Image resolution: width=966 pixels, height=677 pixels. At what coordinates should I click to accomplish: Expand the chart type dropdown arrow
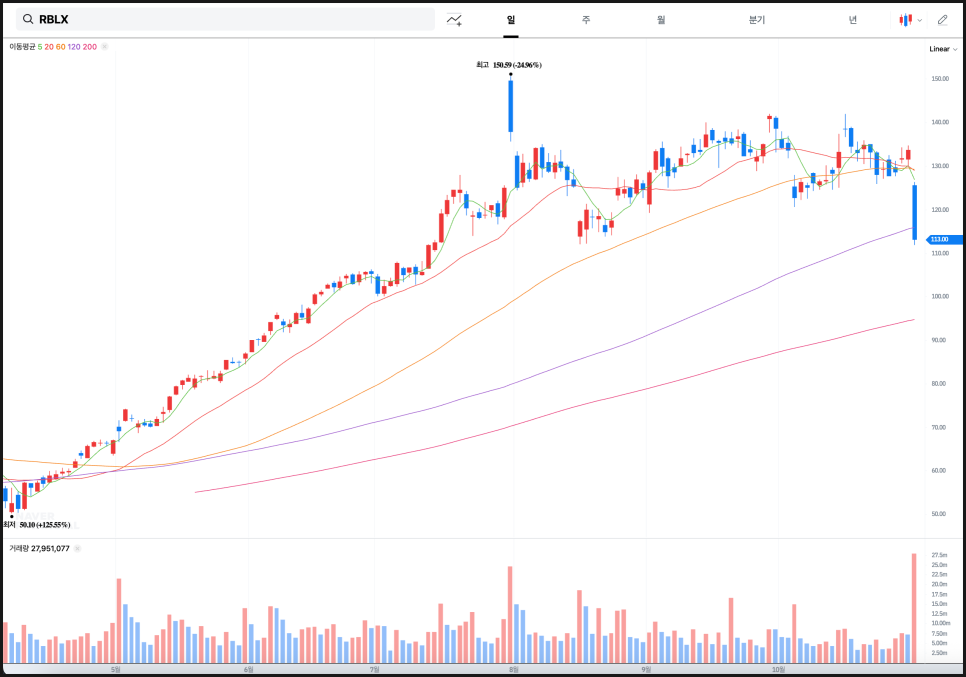(x=919, y=19)
